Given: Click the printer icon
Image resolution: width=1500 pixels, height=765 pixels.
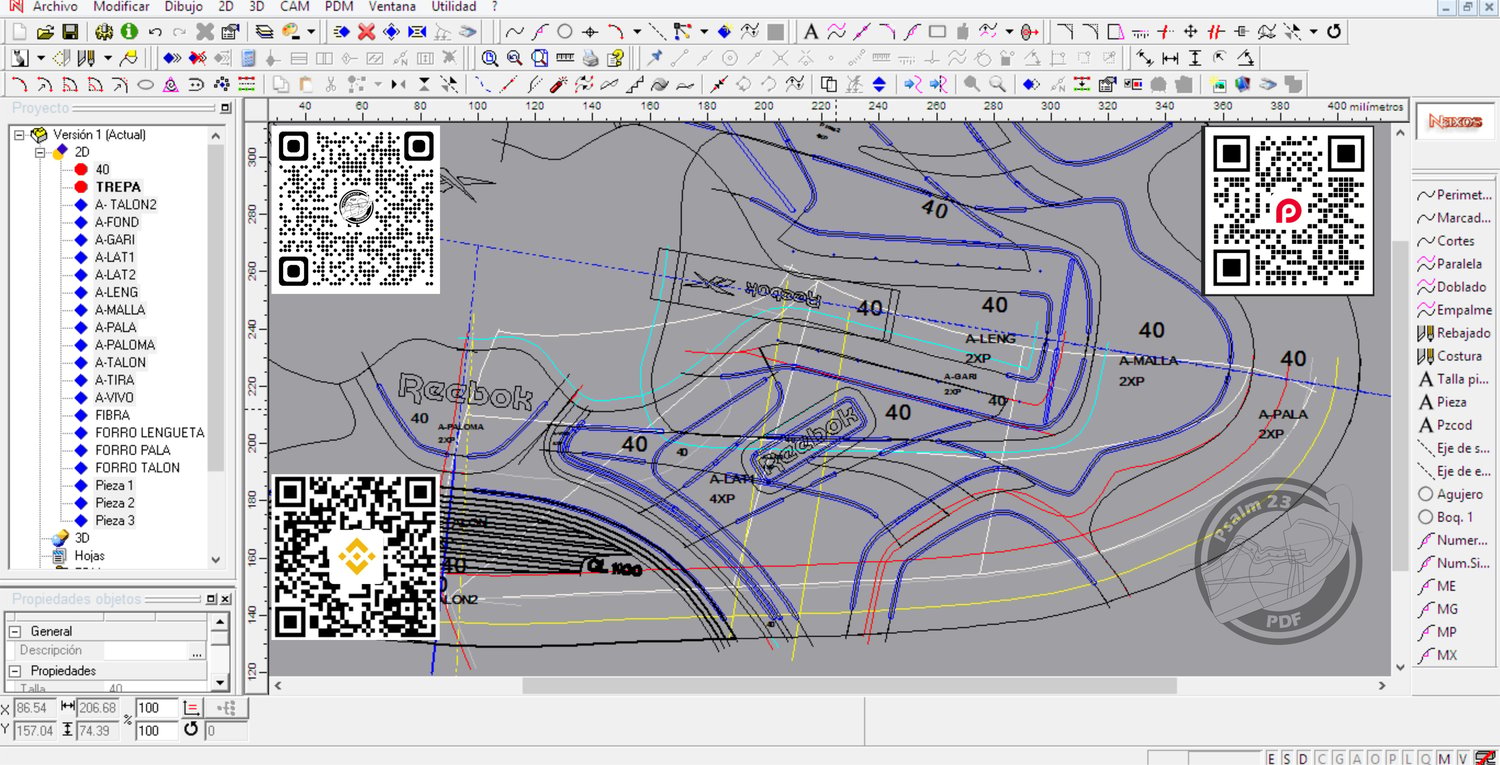Looking at the screenshot, I should click(x=590, y=58).
